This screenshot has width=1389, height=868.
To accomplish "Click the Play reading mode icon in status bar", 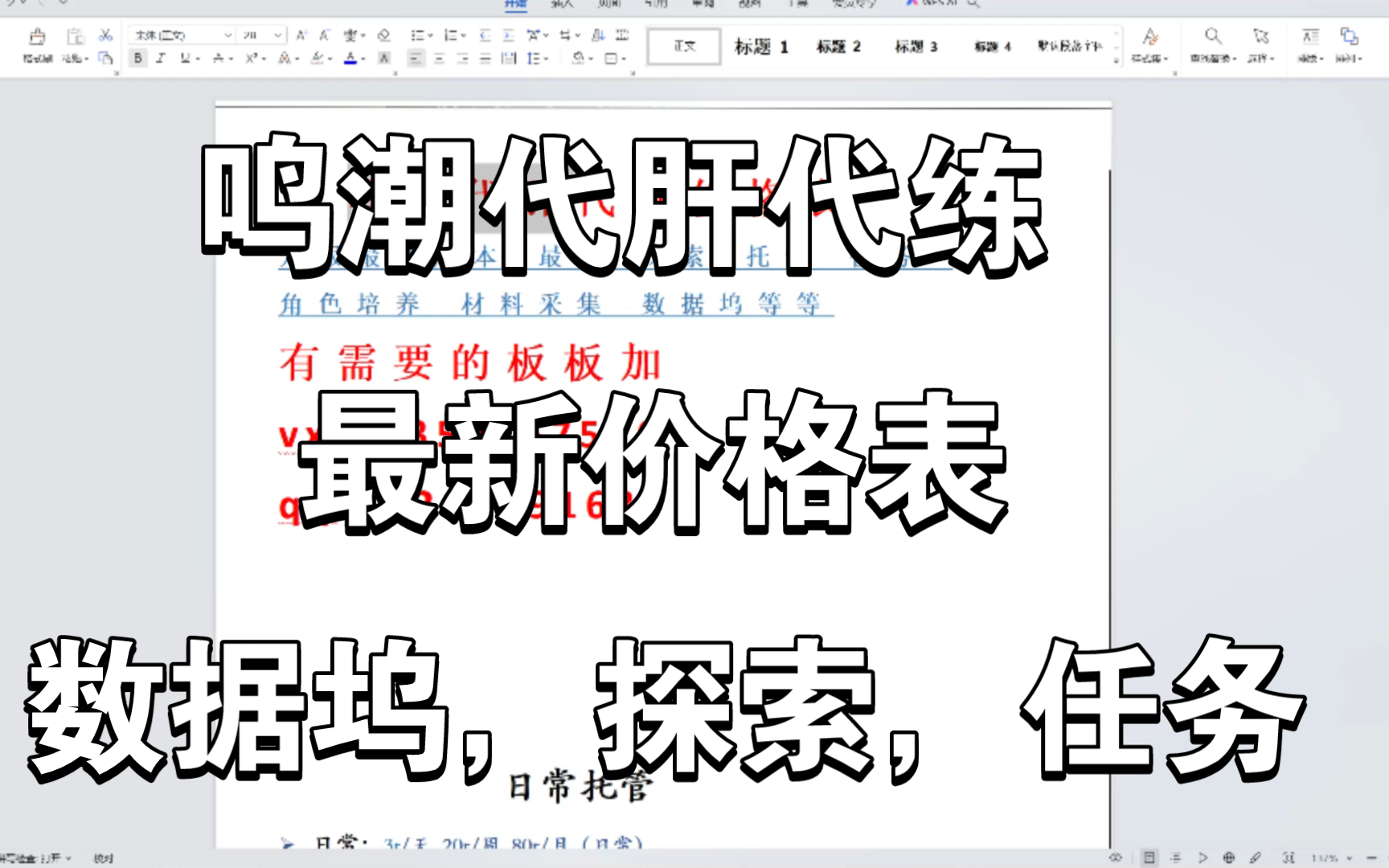I will click(x=1203, y=858).
